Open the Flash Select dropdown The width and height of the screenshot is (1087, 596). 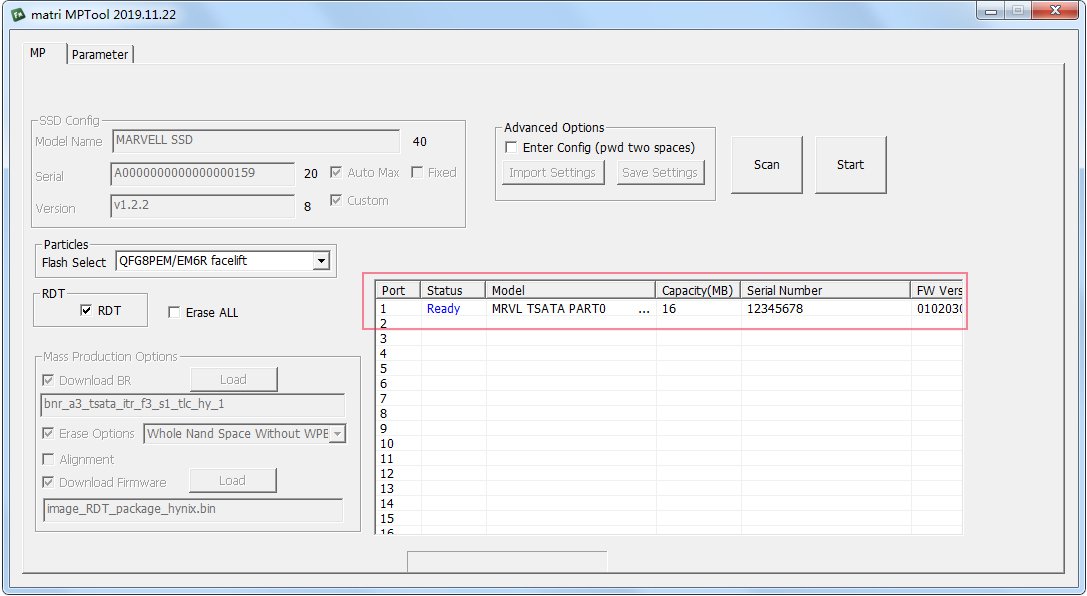click(x=320, y=261)
